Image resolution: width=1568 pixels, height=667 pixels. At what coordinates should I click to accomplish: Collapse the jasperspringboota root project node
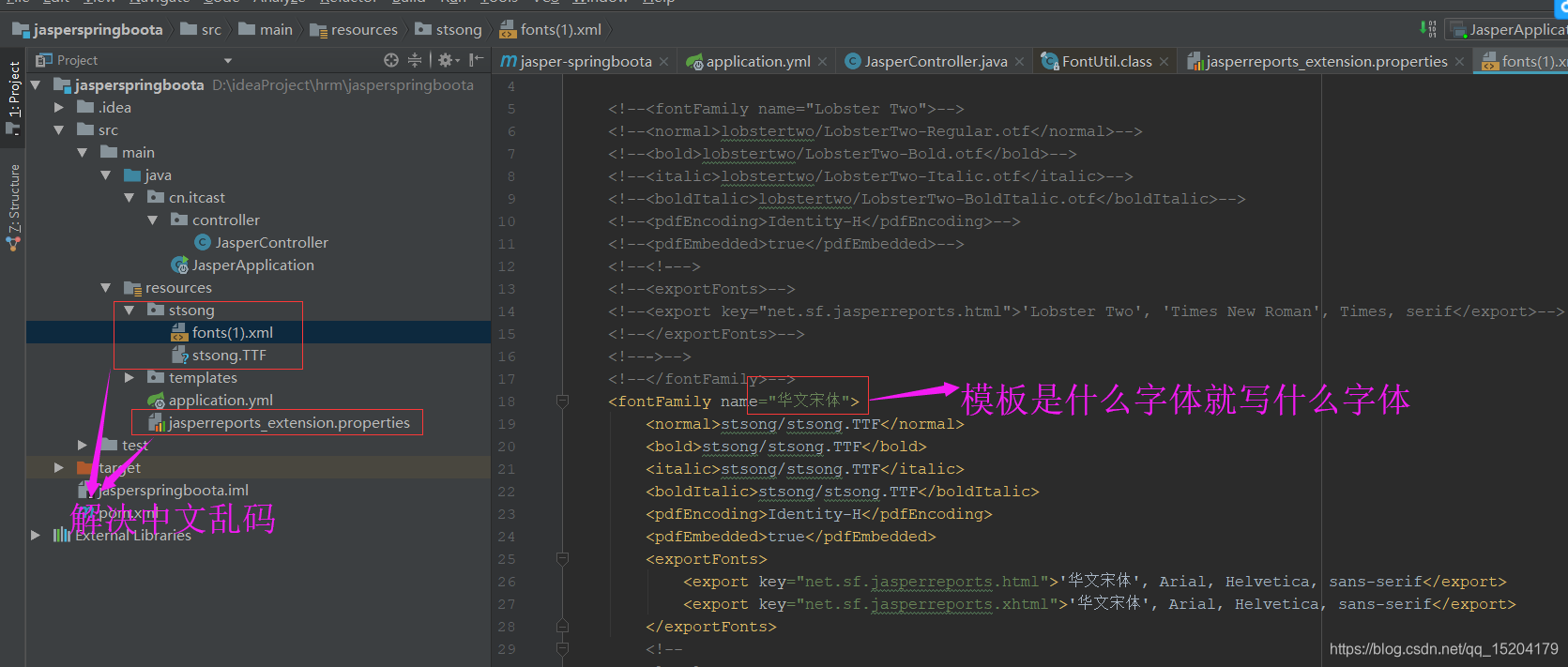click(x=36, y=85)
